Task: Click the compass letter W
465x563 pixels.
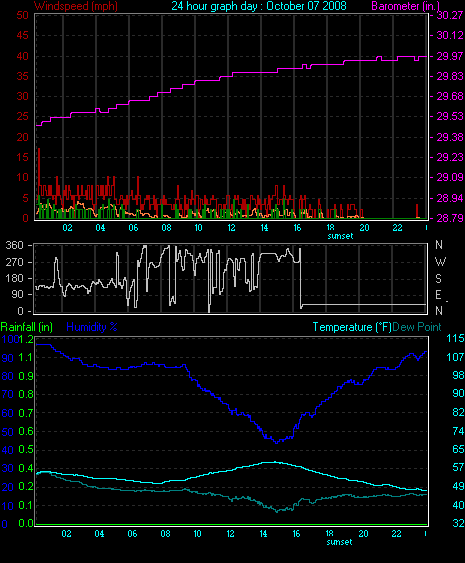Action: tap(440, 262)
